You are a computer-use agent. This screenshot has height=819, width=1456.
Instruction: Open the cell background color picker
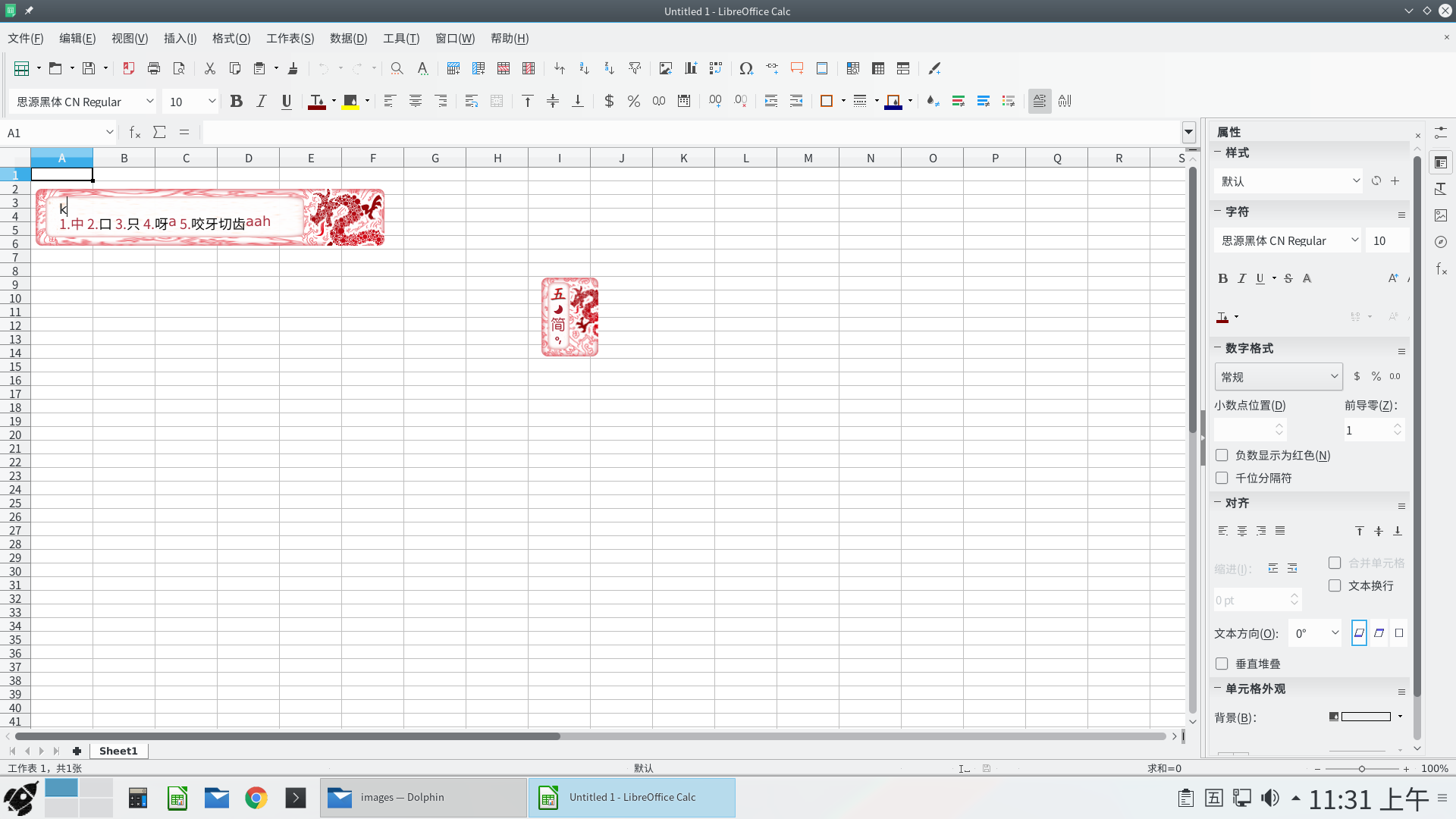(x=1400, y=716)
